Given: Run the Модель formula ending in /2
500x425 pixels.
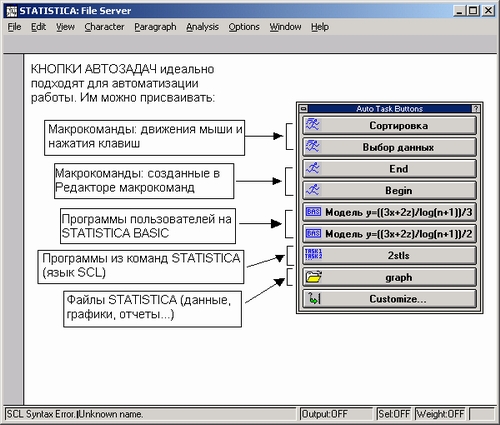Looking at the screenshot, I should click(389, 234).
